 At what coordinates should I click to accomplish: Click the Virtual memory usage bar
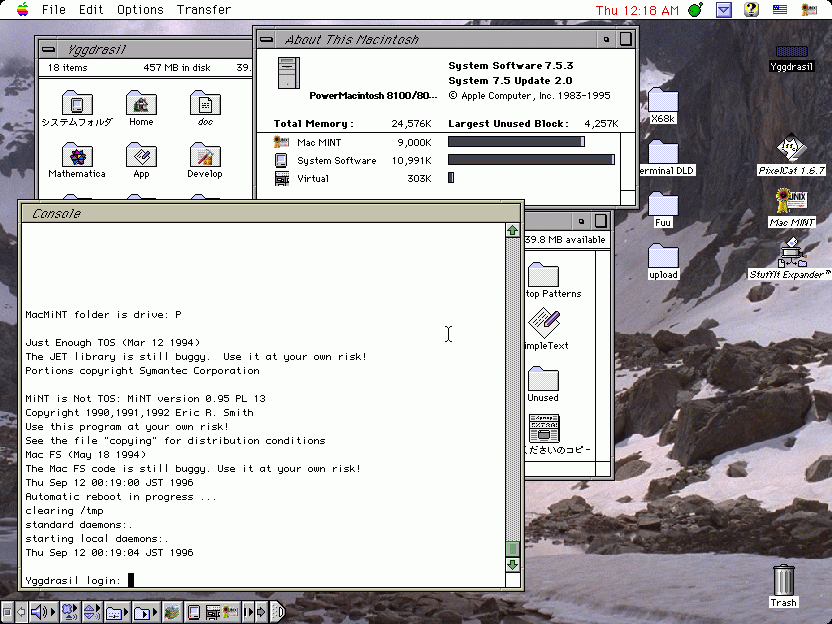point(451,178)
